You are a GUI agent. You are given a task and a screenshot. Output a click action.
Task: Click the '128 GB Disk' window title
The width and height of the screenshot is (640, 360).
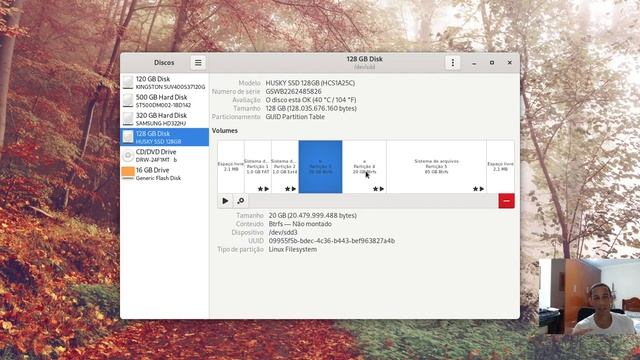tap(364, 59)
